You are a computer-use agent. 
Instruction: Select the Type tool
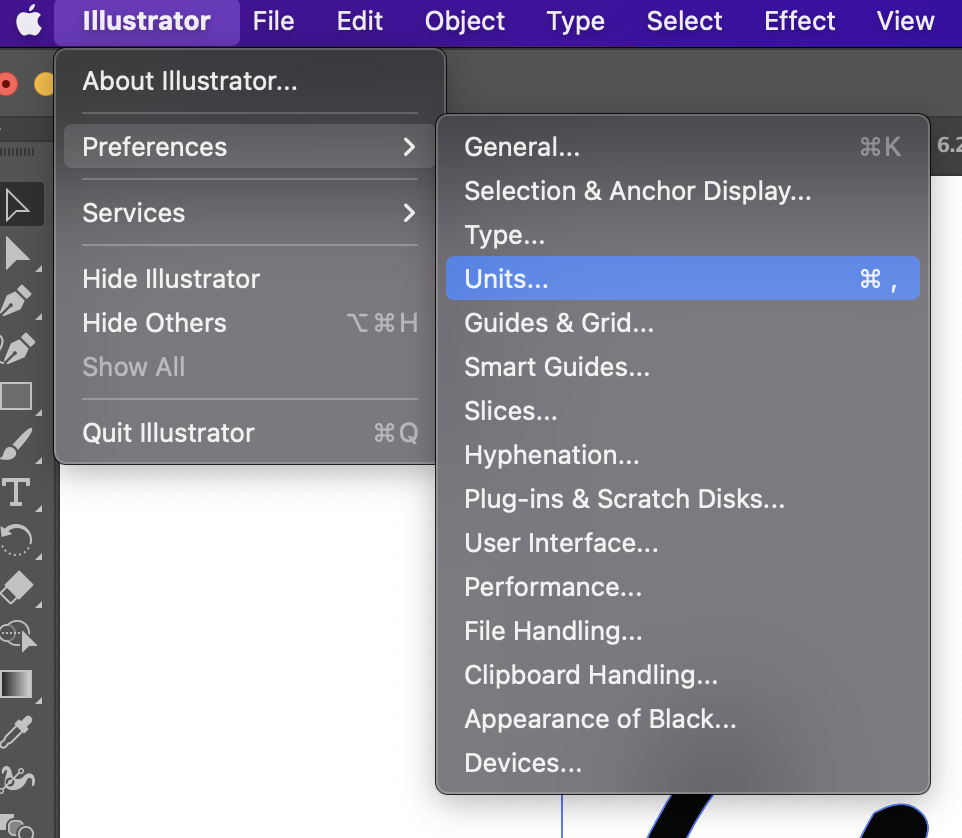[16, 492]
